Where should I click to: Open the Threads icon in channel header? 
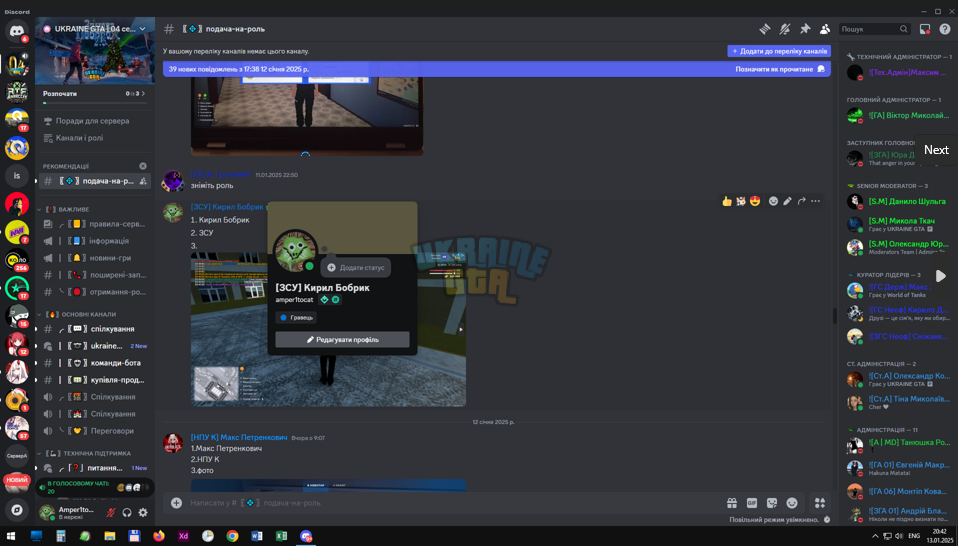pyautogui.click(x=765, y=29)
